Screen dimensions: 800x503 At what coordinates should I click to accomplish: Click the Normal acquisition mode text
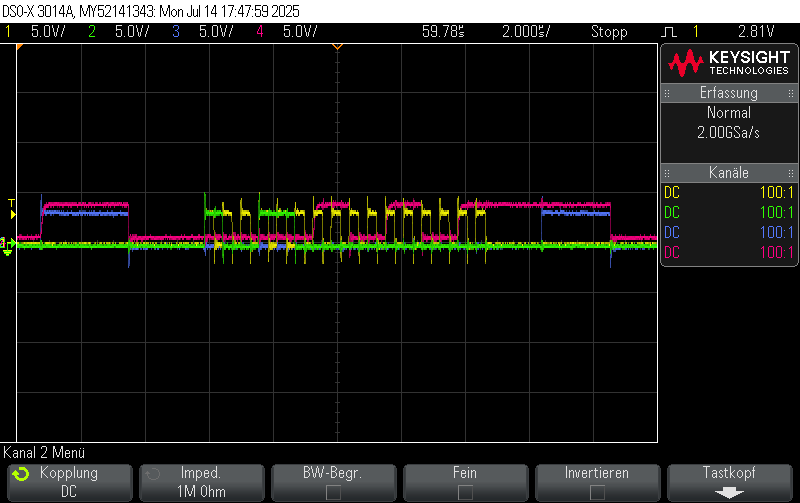729,112
